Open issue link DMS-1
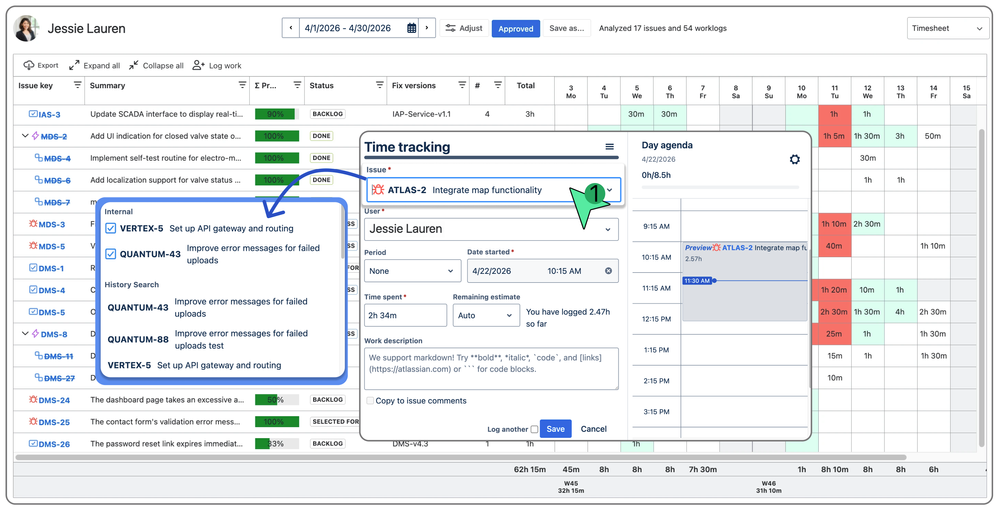This screenshot has width=999, height=509. (52, 268)
